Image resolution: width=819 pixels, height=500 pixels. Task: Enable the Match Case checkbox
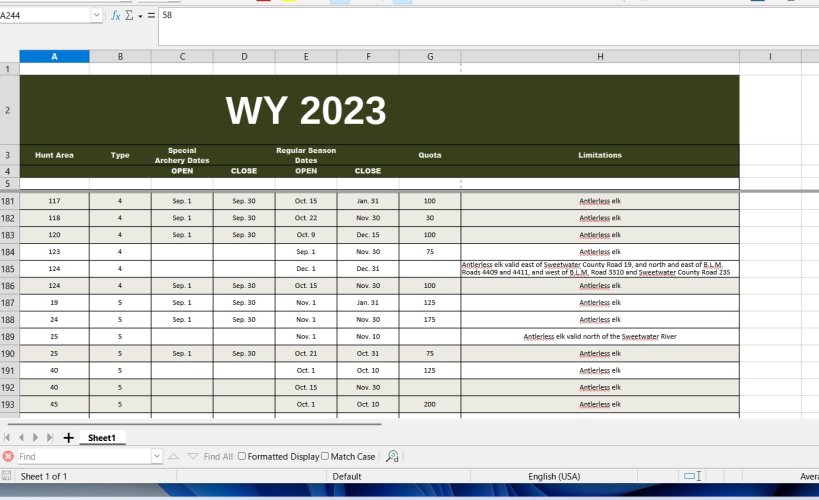(x=325, y=456)
